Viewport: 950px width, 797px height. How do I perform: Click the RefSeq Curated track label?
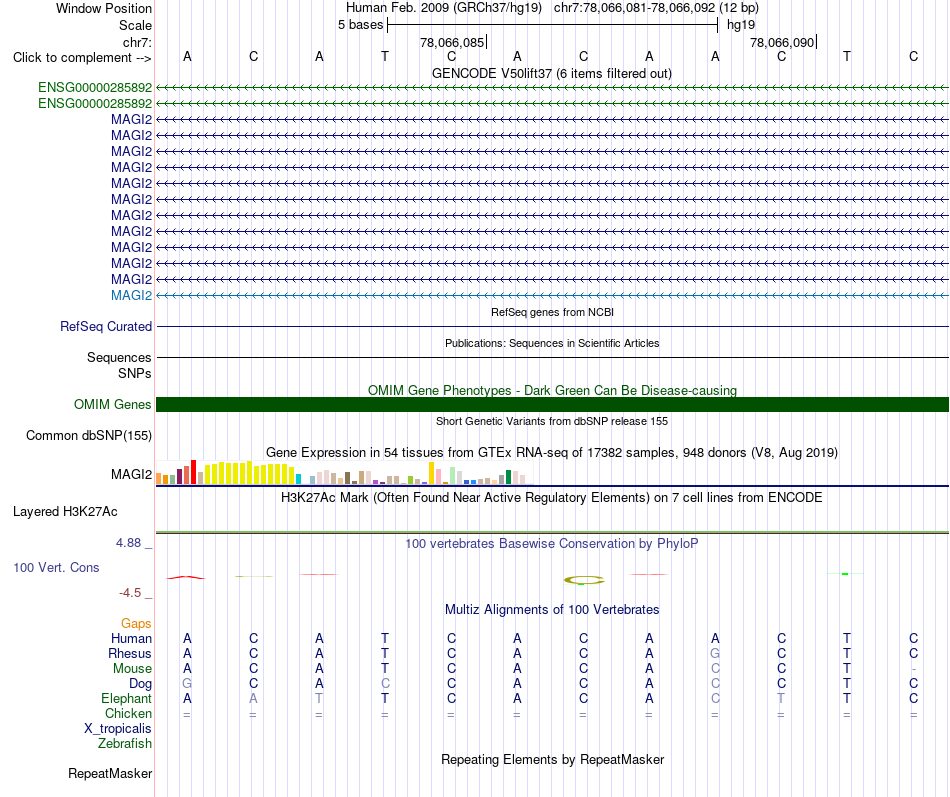coord(106,326)
